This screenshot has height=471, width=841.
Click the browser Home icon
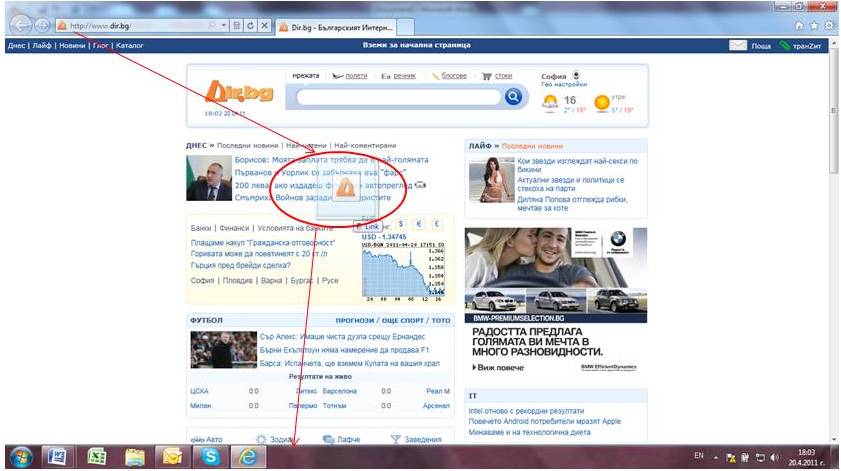tap(799, 25)
